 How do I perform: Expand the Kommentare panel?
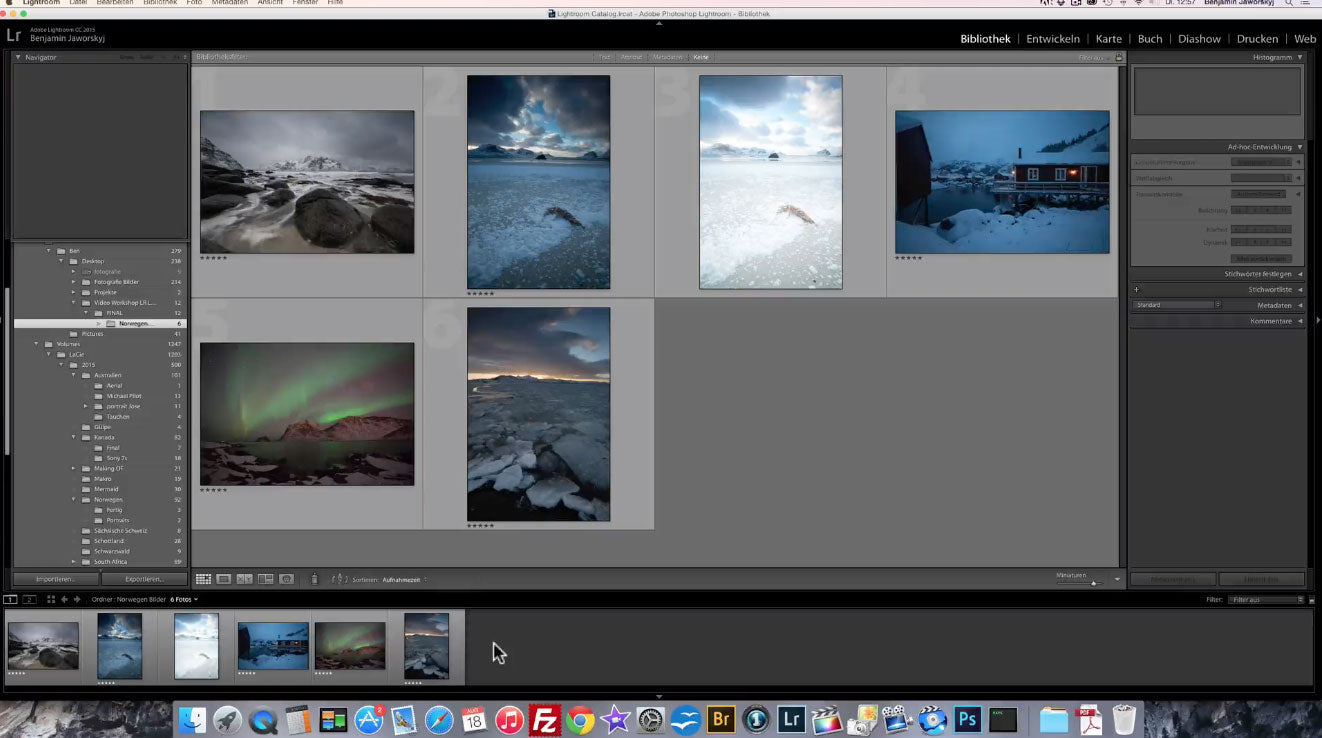click(1300, 321)
